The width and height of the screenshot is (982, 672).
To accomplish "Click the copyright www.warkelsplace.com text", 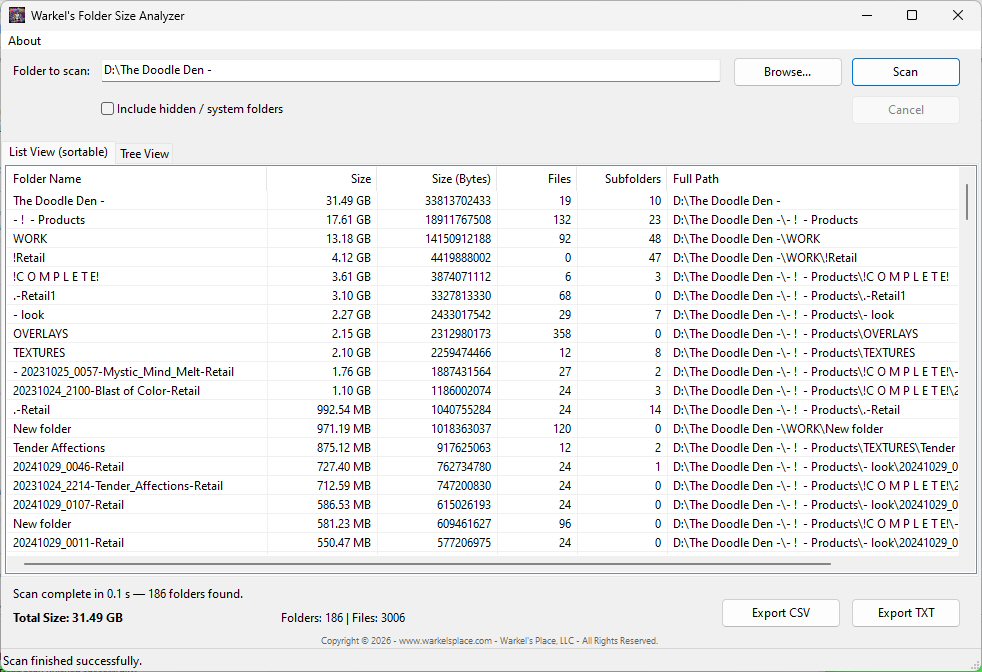I will [x=489, y=641].
